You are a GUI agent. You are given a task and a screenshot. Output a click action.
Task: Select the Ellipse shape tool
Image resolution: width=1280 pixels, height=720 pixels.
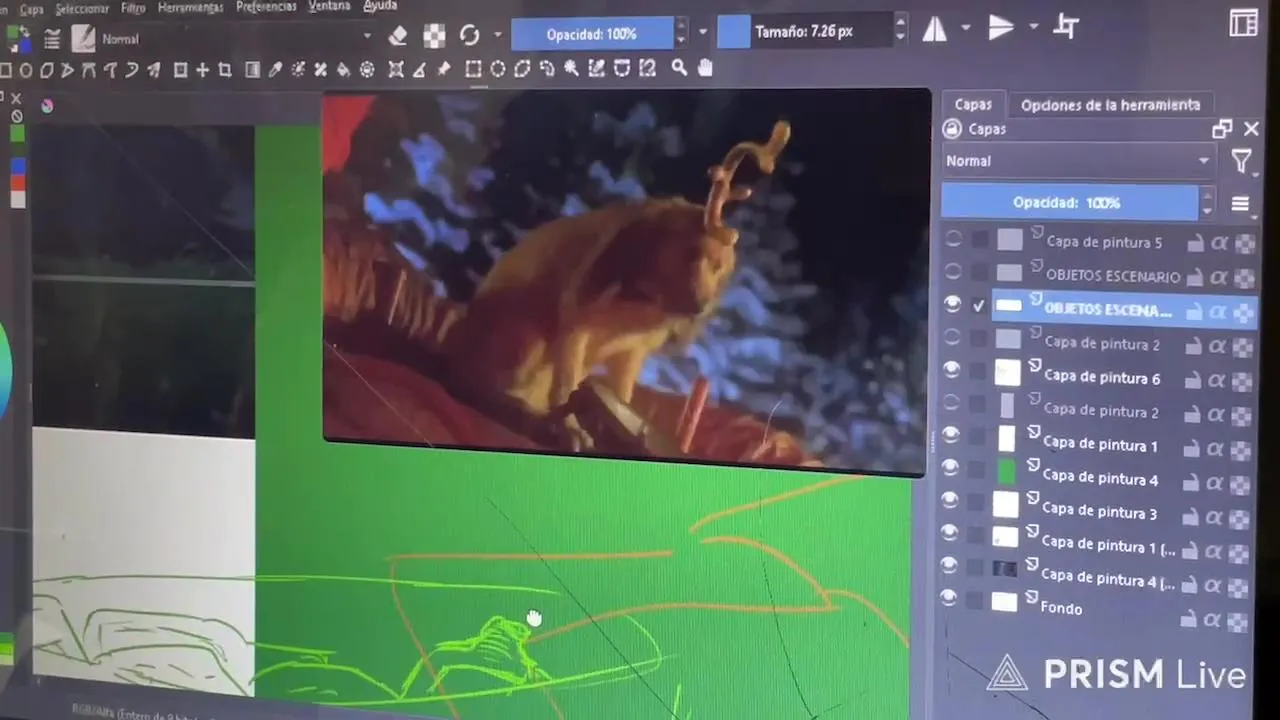(25, 69)
